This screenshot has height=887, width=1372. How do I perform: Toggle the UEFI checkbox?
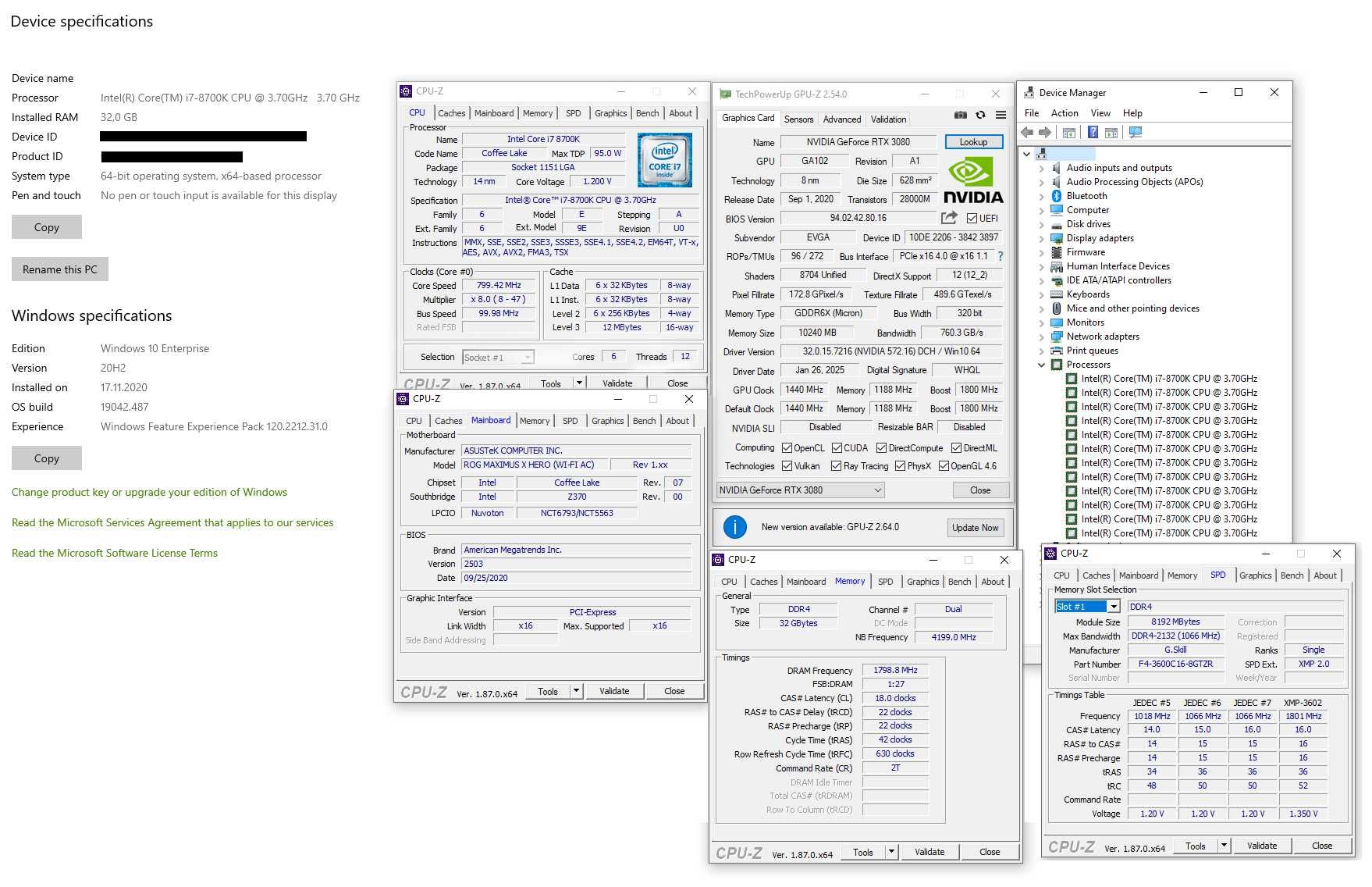click(972, 219)
